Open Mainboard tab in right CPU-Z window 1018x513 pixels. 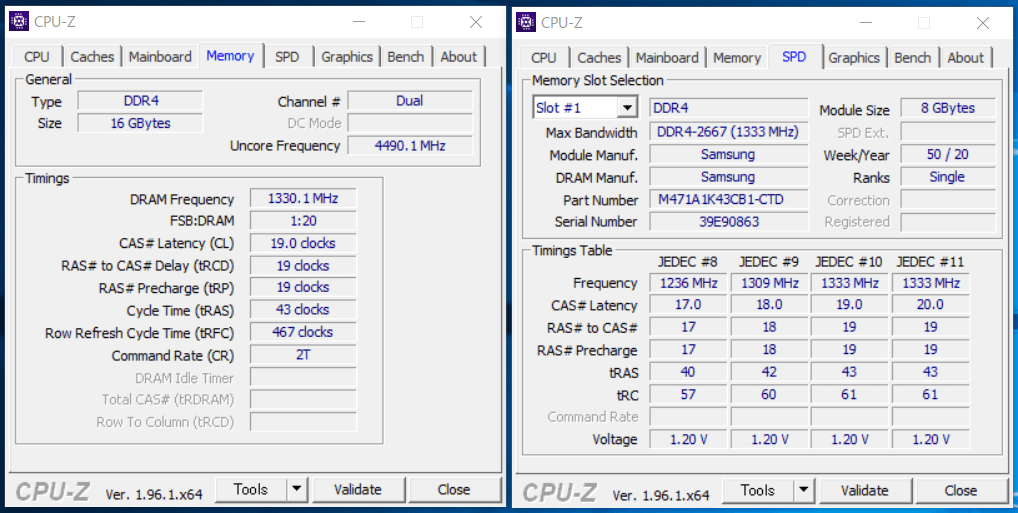point(667,57)
